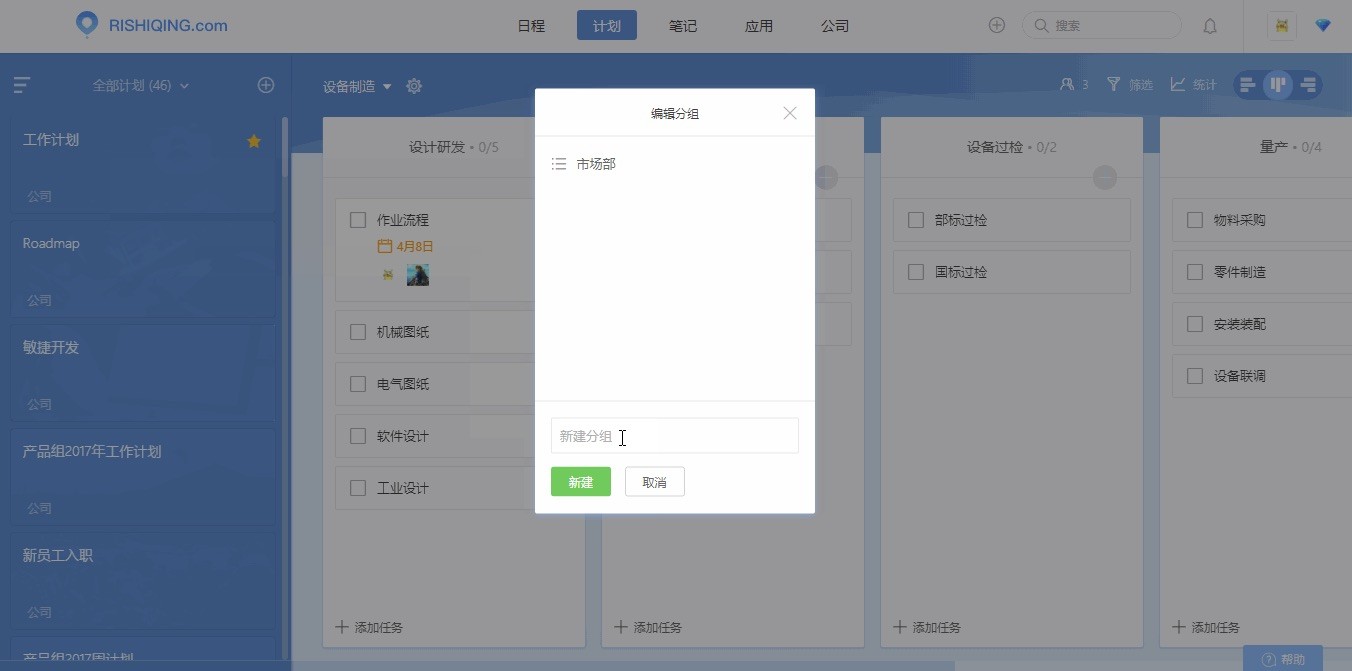Click the 设备过检 column title
This screenshot has height=671, width=1352.
[995, 147]
